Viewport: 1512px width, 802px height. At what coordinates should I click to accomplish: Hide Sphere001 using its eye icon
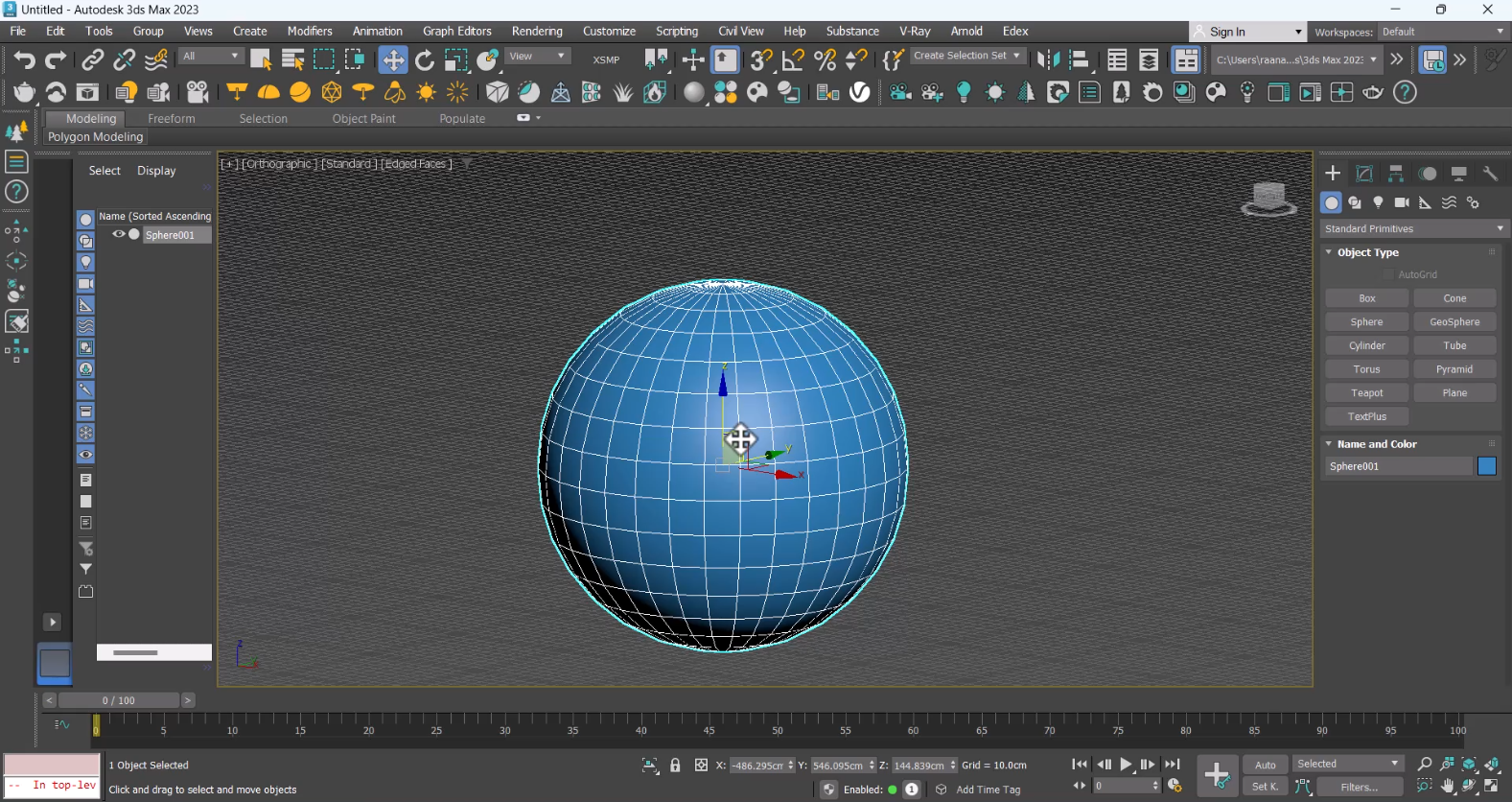click(x=119, y=234)
